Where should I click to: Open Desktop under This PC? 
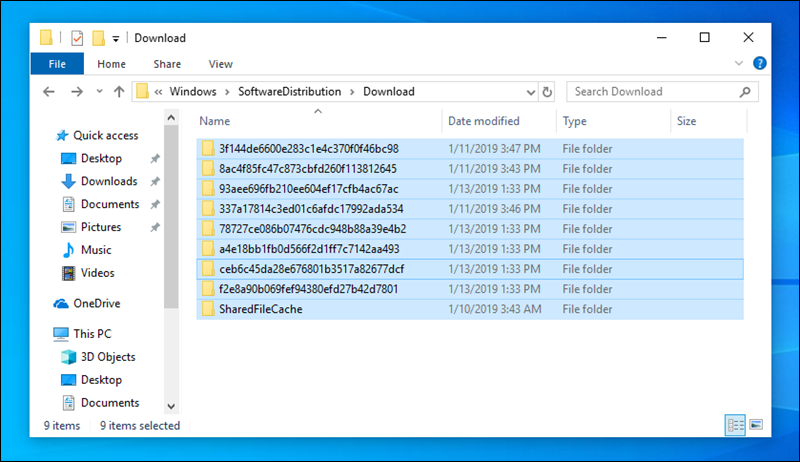92,380
